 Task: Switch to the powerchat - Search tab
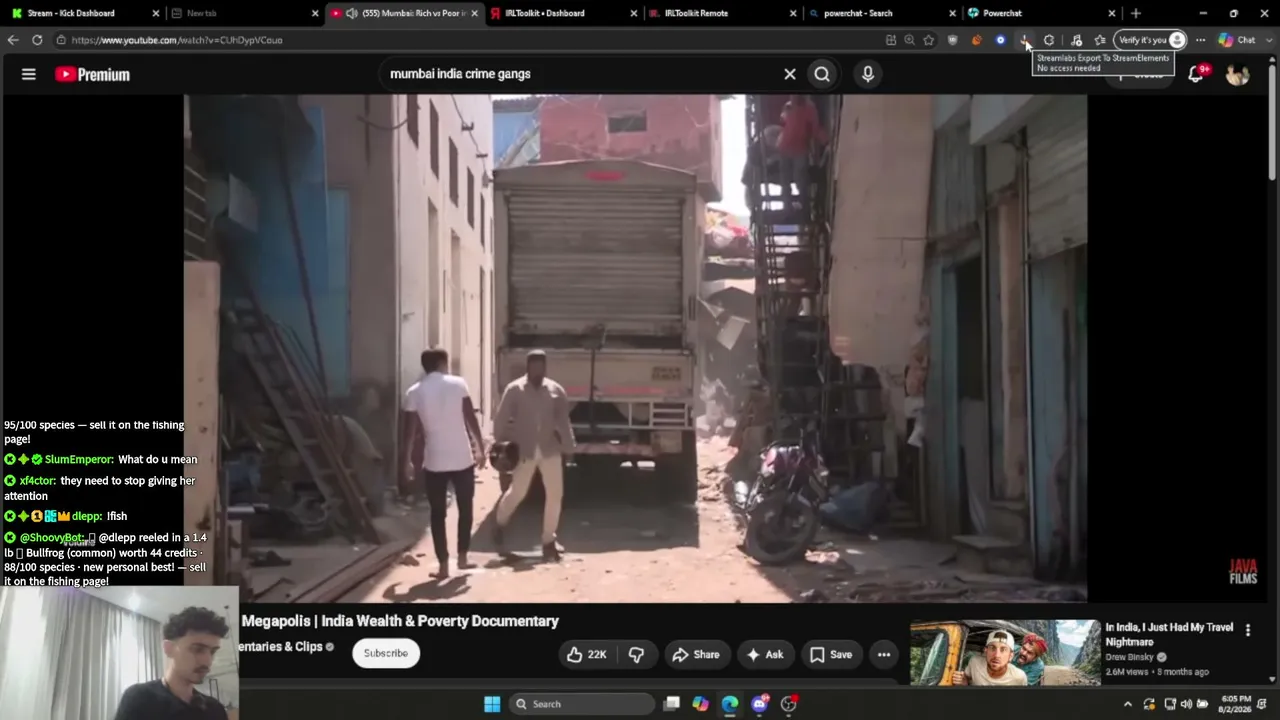pyautogui.click(x=881, y=13)
